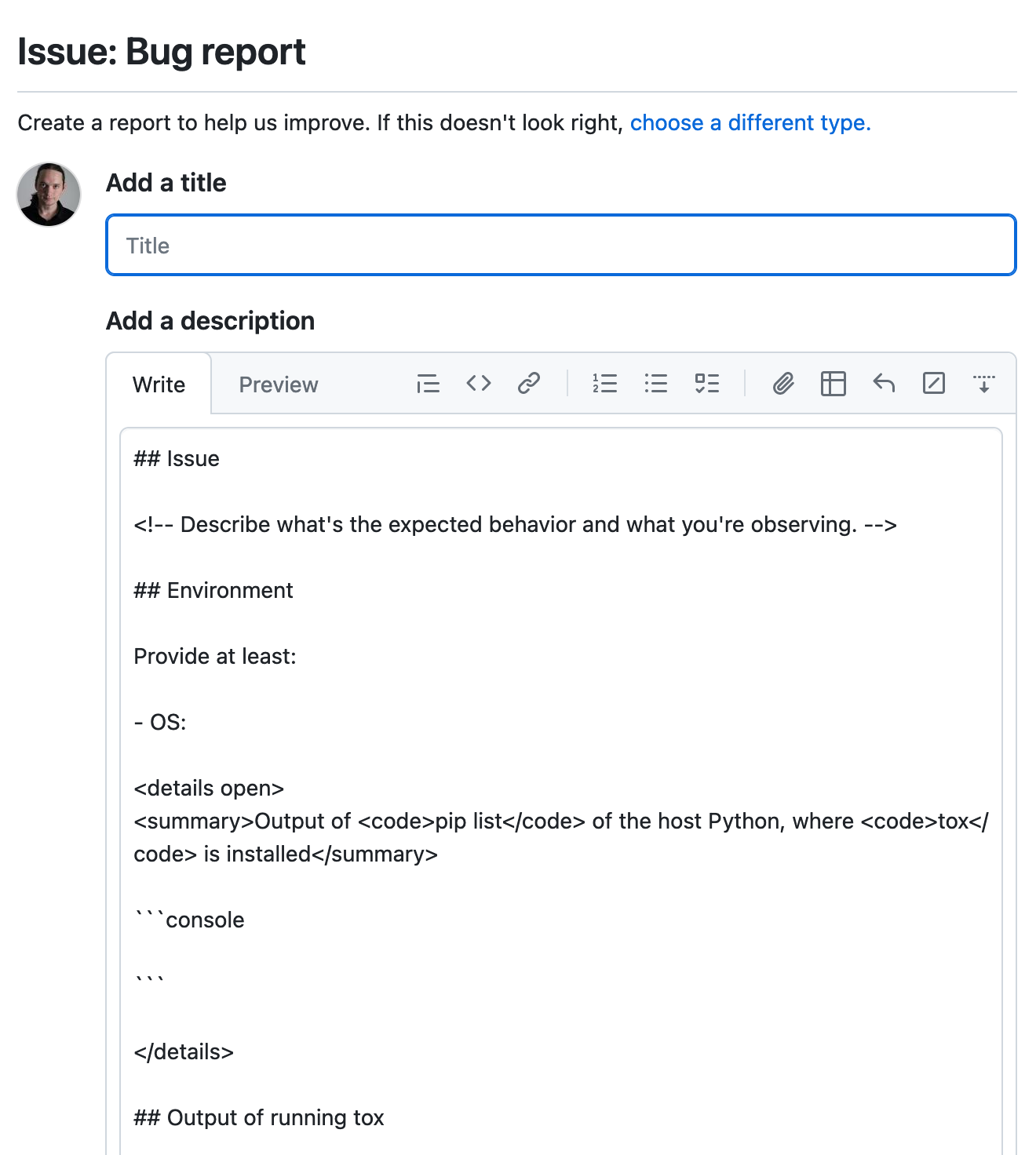1036x1155 pixels.
Task: Click the "## Environment" line in description
Action: [x=213, y=591]
